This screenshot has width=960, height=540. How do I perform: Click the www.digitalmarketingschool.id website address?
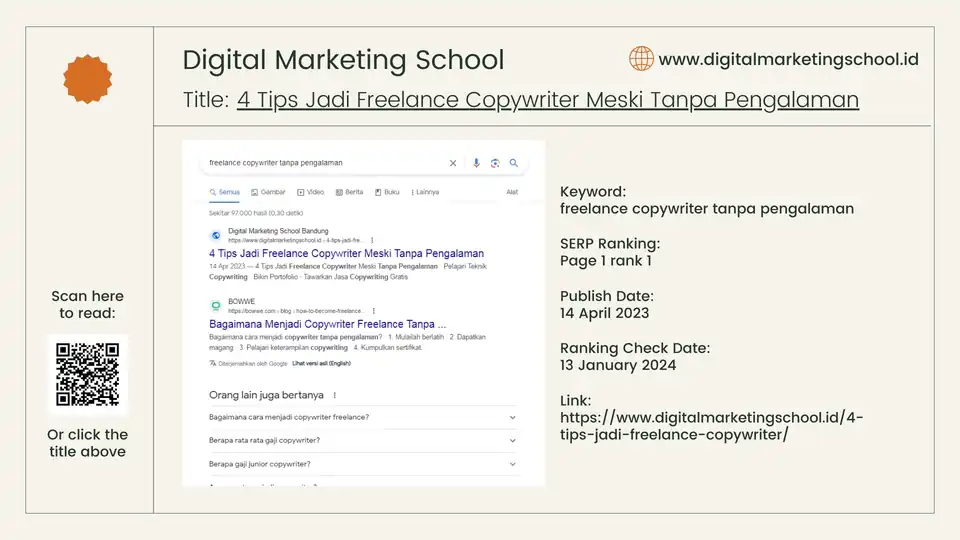coord(789,59)
